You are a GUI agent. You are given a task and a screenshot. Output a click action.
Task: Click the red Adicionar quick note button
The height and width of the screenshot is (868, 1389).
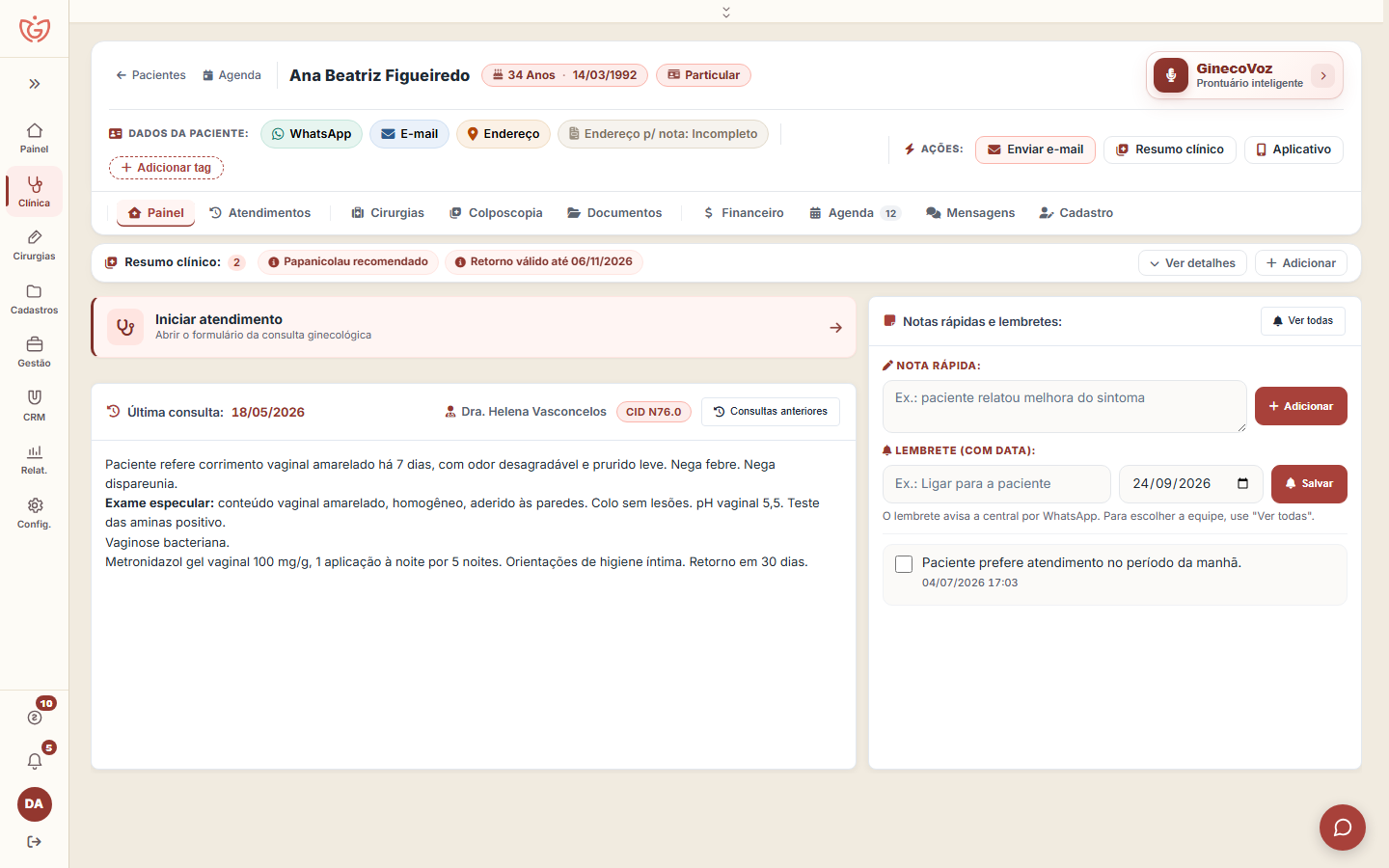click(x=1301, y=406)
